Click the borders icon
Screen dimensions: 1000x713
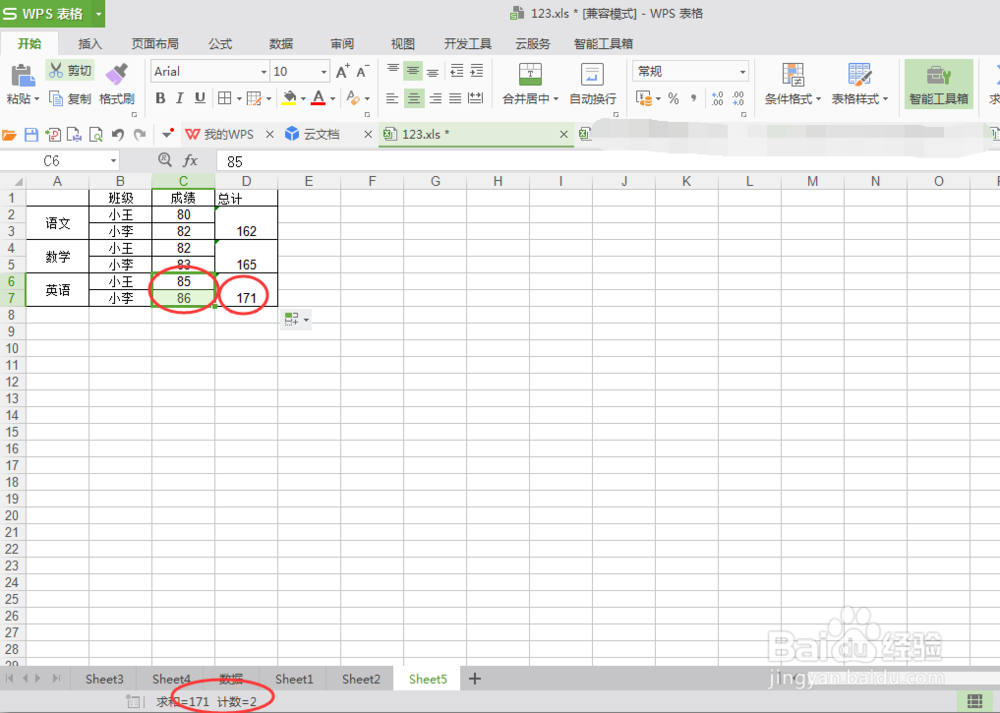pos(224,98)
